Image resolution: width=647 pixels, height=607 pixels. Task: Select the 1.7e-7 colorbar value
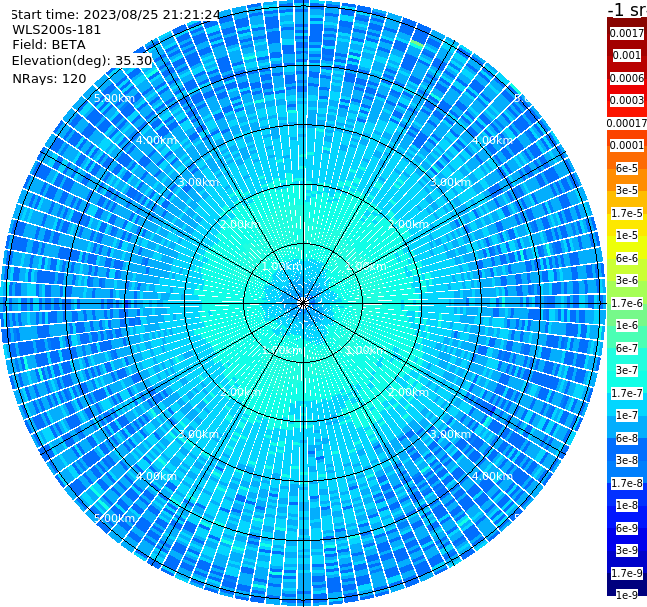pos(627,393)
